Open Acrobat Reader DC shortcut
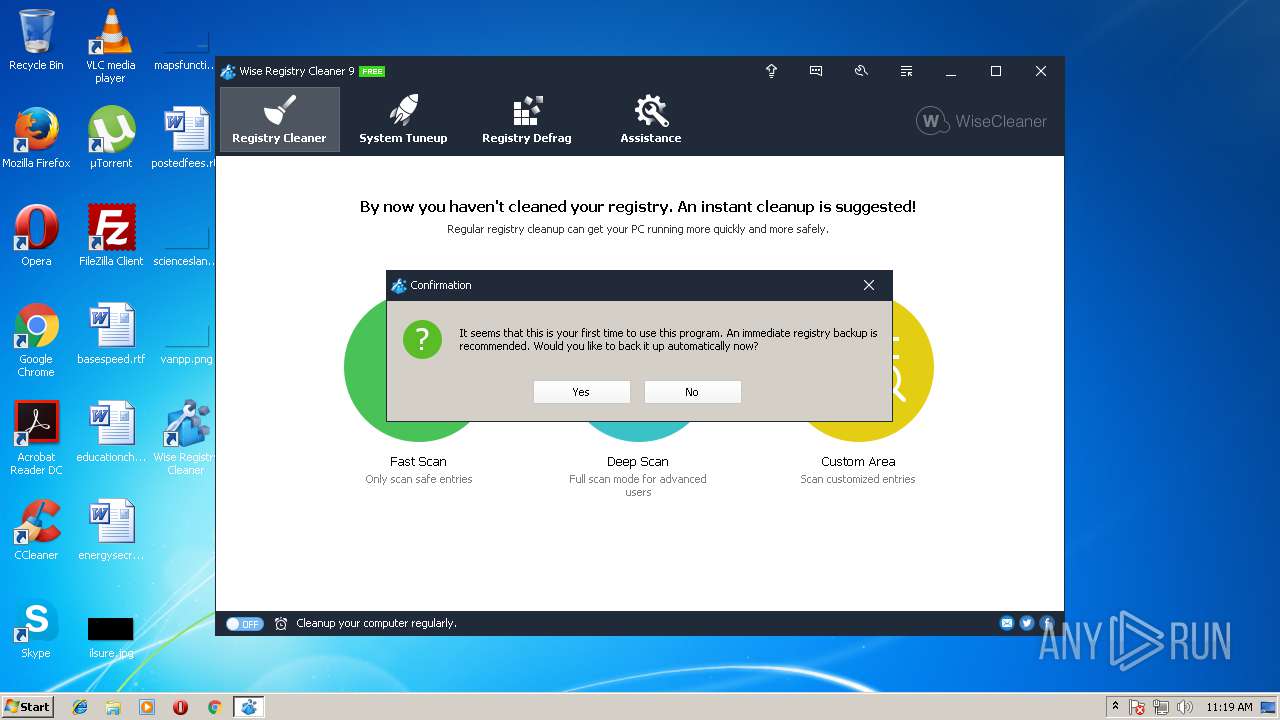Screen dimensions: 1280x720 coord(36,438)
